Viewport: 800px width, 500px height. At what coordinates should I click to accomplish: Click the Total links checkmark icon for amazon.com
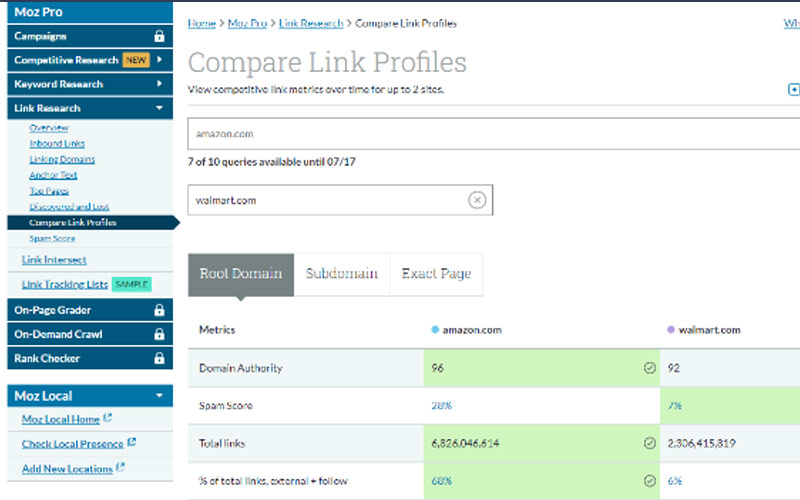(649, 443)
